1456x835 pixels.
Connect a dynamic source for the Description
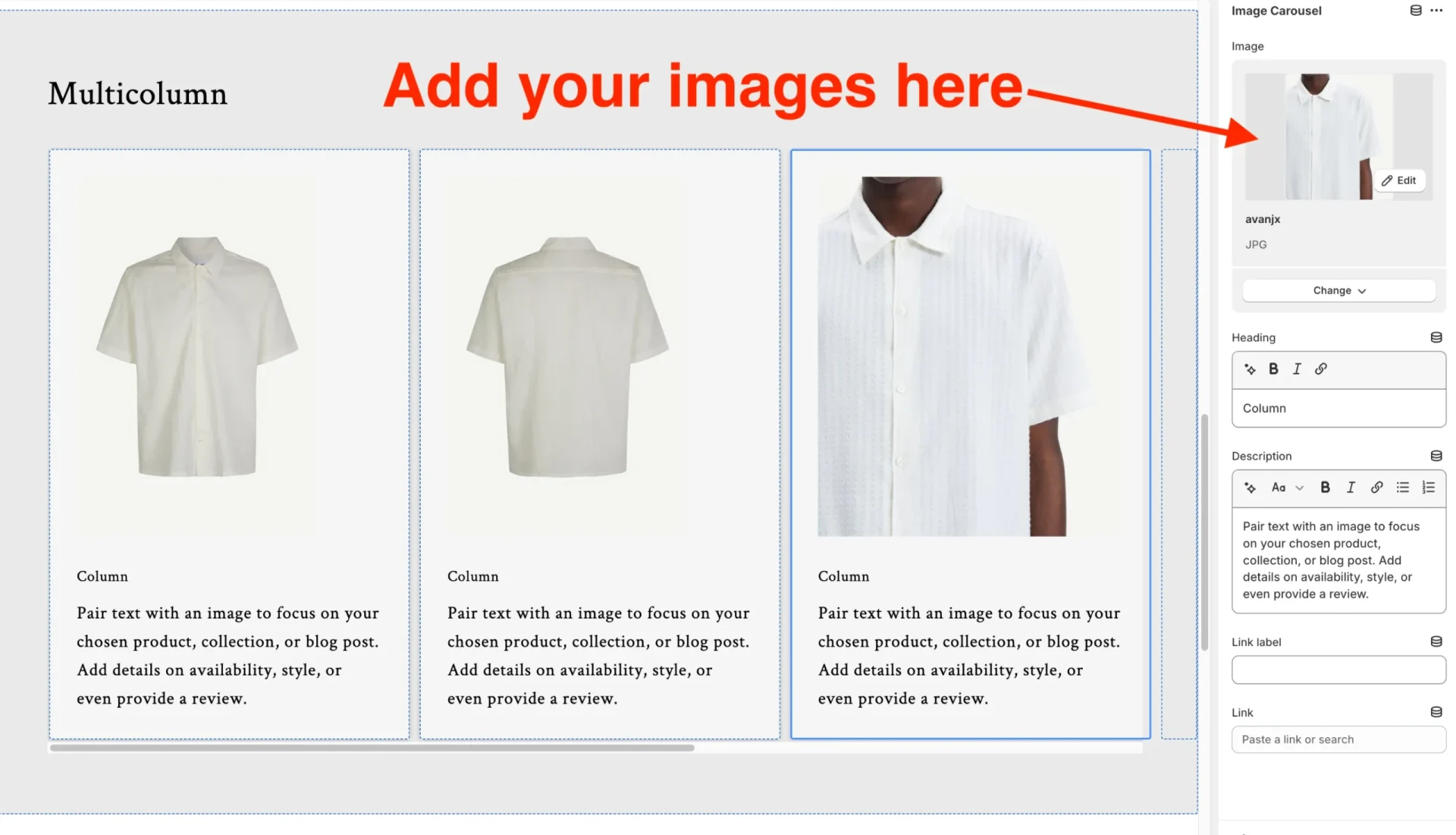pos(1436,456)
